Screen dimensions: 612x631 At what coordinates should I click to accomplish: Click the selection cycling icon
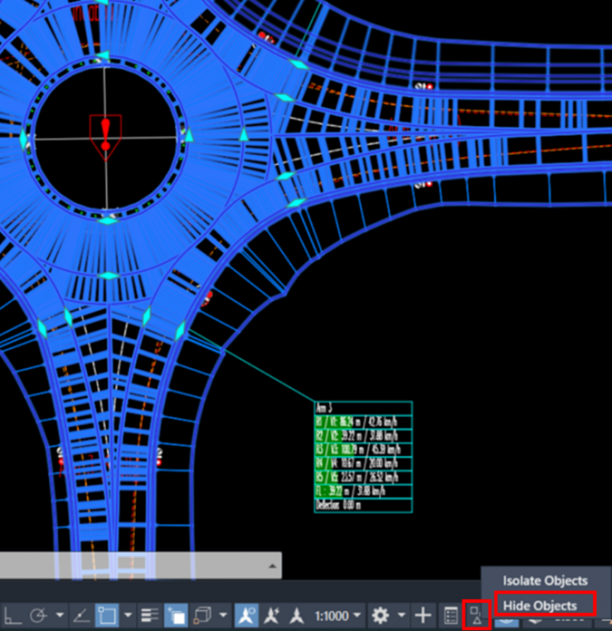pos(176,615)
